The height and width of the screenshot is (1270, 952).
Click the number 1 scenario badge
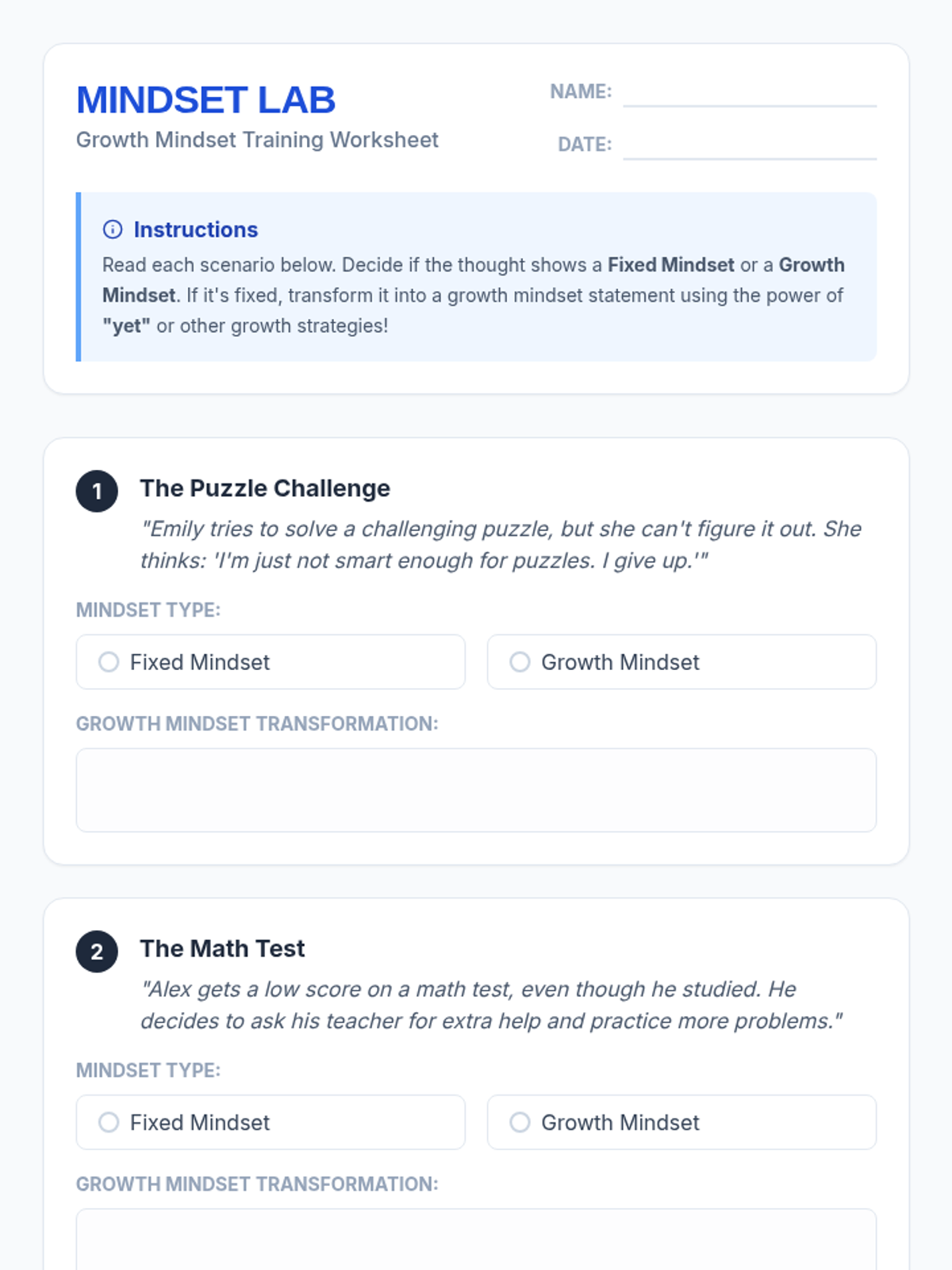coord(97,491)
